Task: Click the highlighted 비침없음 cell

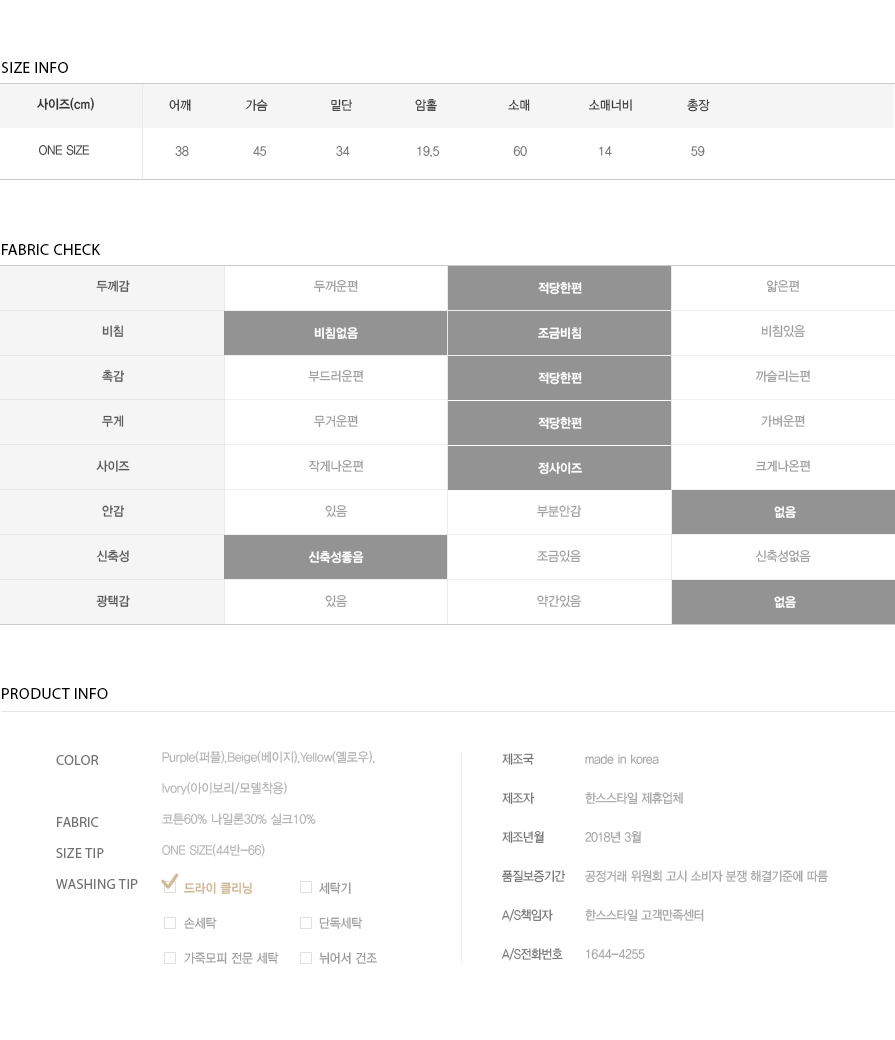Action: 336,333
